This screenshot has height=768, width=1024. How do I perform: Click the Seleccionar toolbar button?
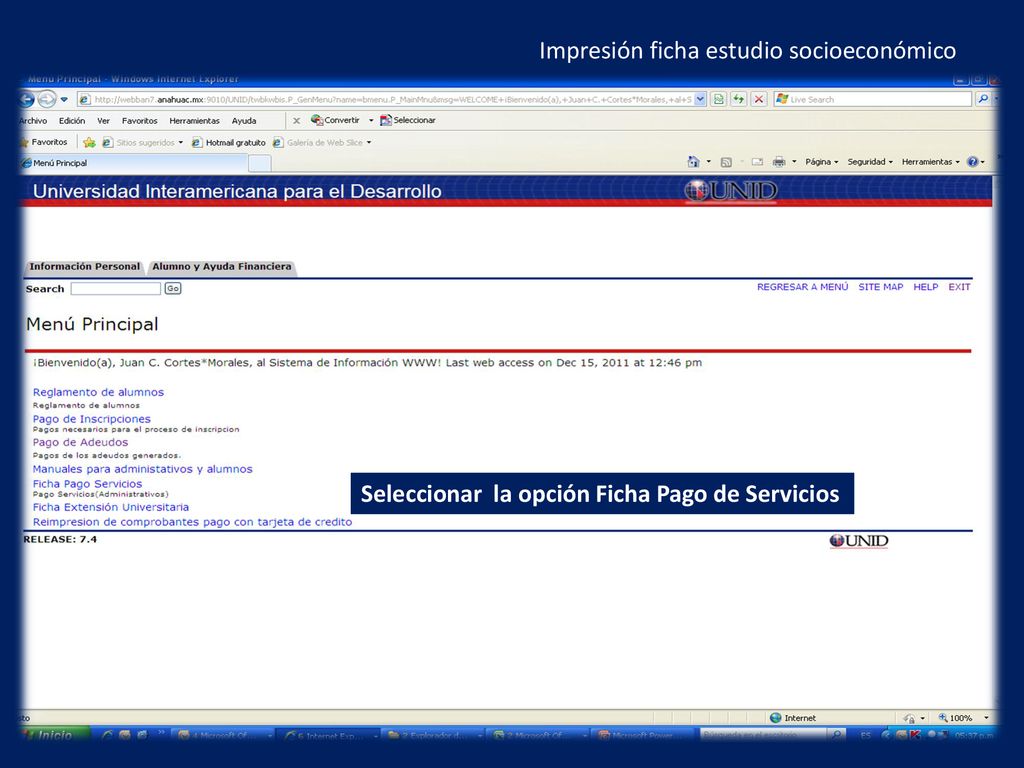(x=408, y=120)
